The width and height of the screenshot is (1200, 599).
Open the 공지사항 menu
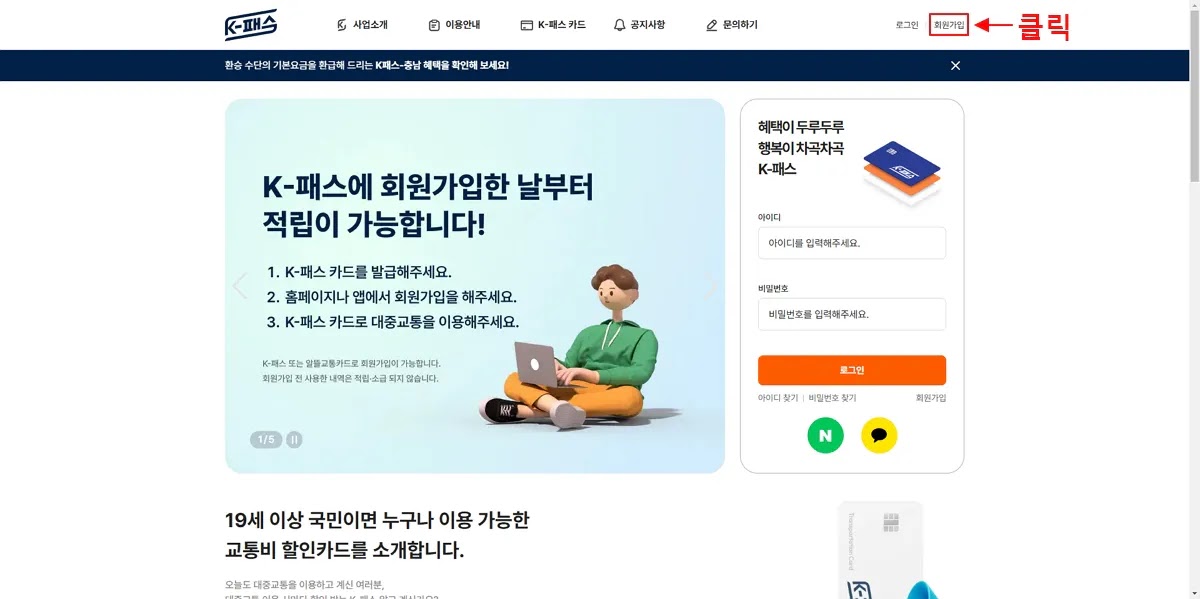[x=639, y=25]
